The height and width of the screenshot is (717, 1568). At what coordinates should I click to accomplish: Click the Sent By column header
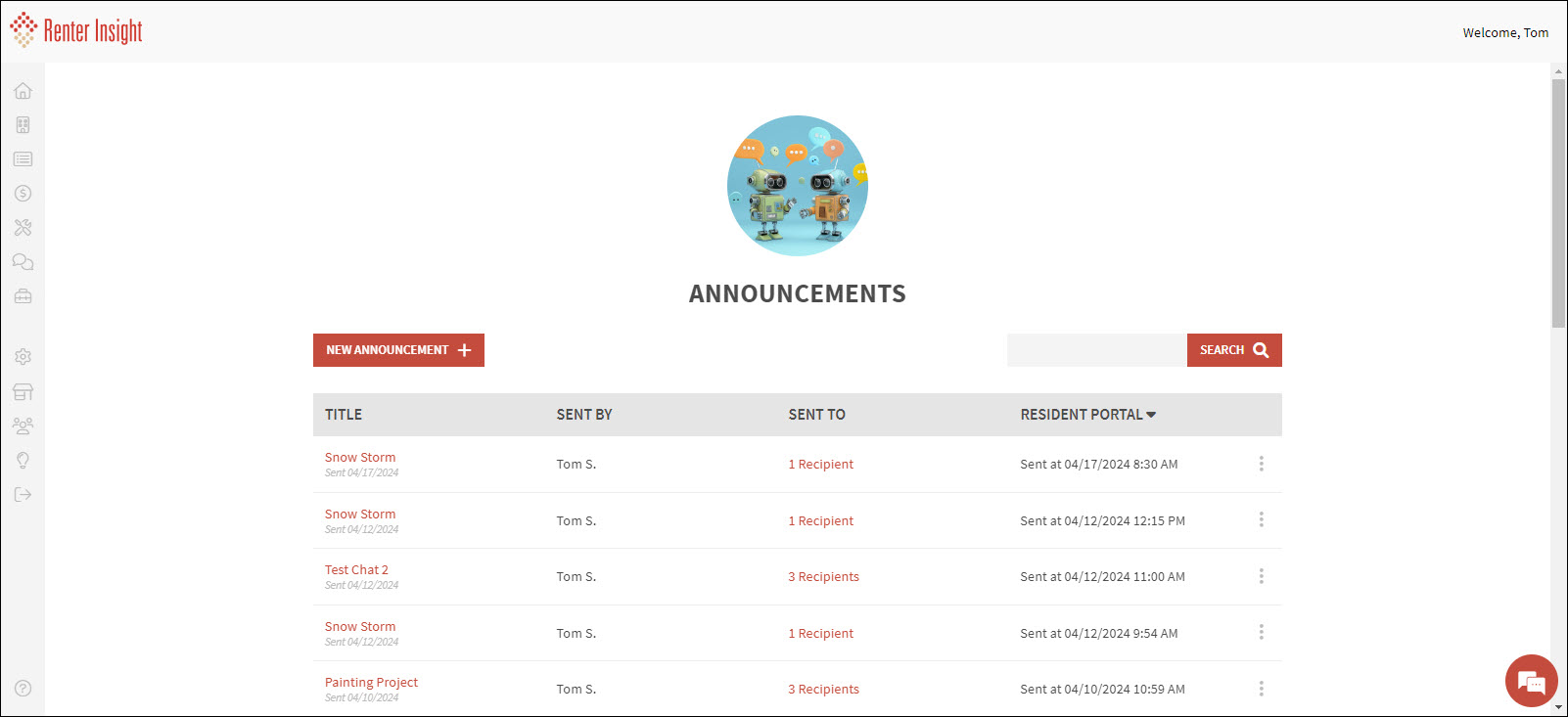pos(584,415)
